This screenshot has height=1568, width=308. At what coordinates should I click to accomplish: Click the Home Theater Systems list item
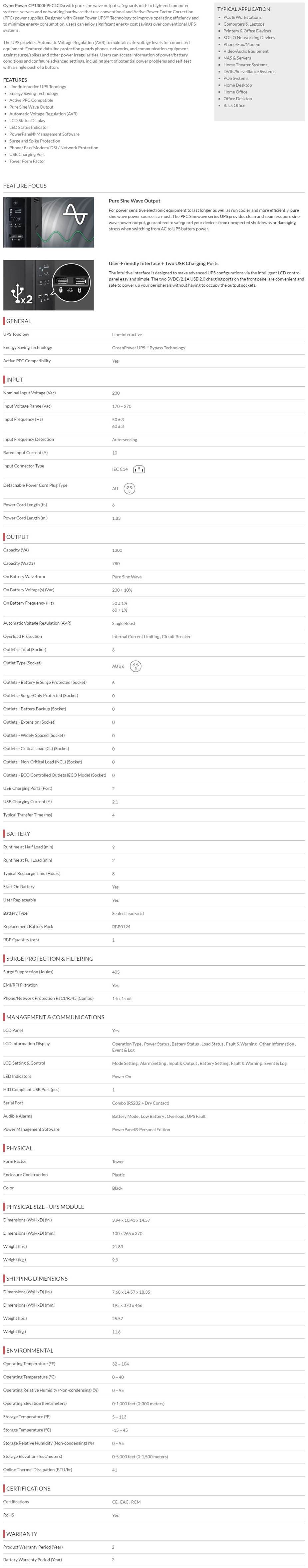[245, 65]
